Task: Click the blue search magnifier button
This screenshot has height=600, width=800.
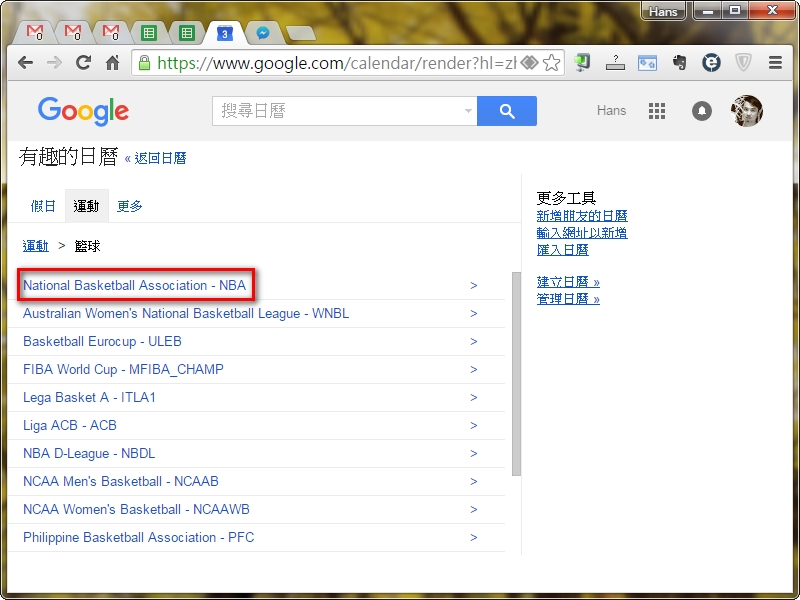Action: 507,111
